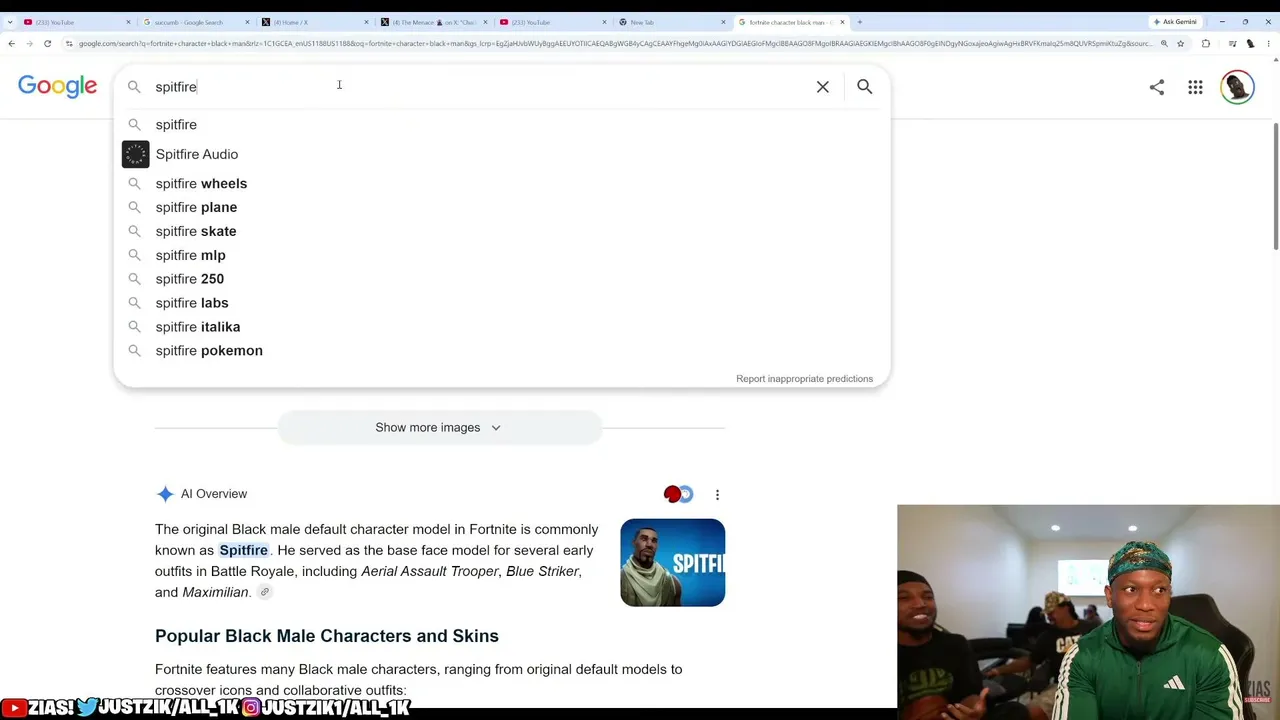The image size is (1280, 720).
Task: Click the 'AI Overview' label
Action: pyautogui.click(x=214, y=494)
